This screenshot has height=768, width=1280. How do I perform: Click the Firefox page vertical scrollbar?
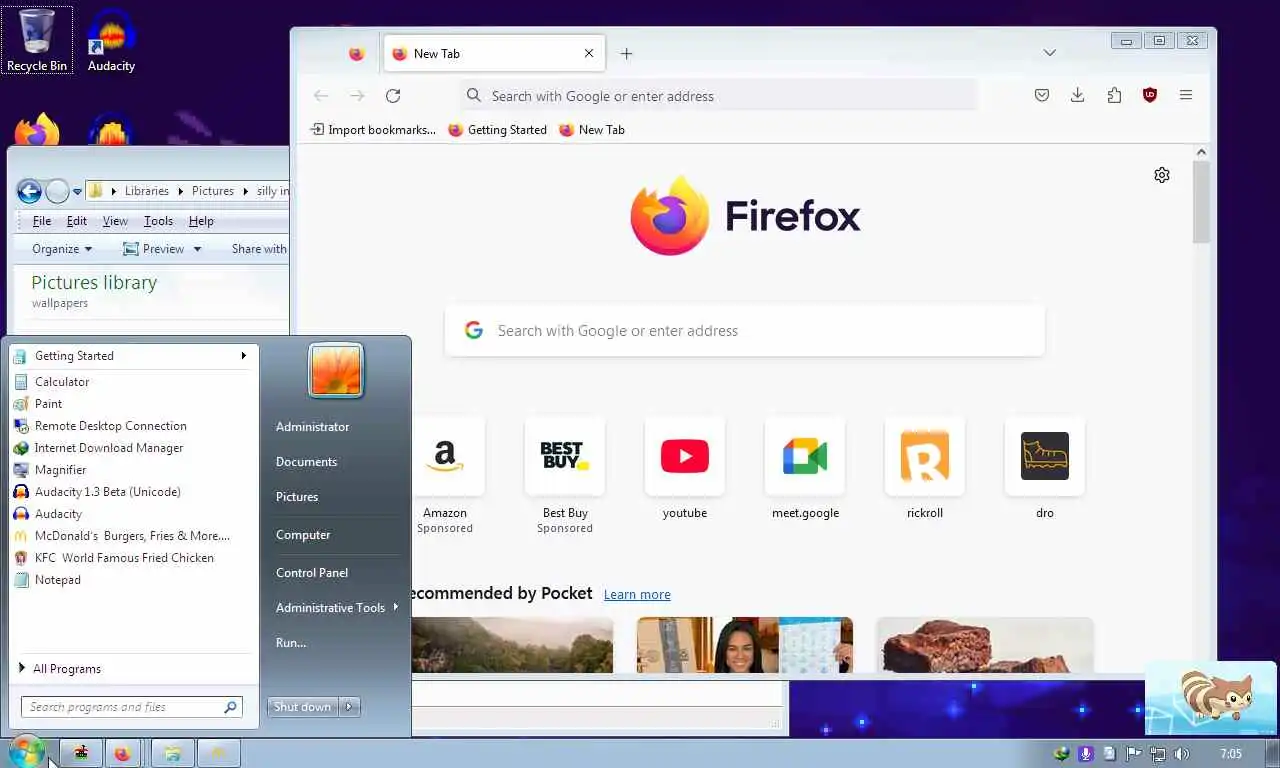tap(1201, 200)
